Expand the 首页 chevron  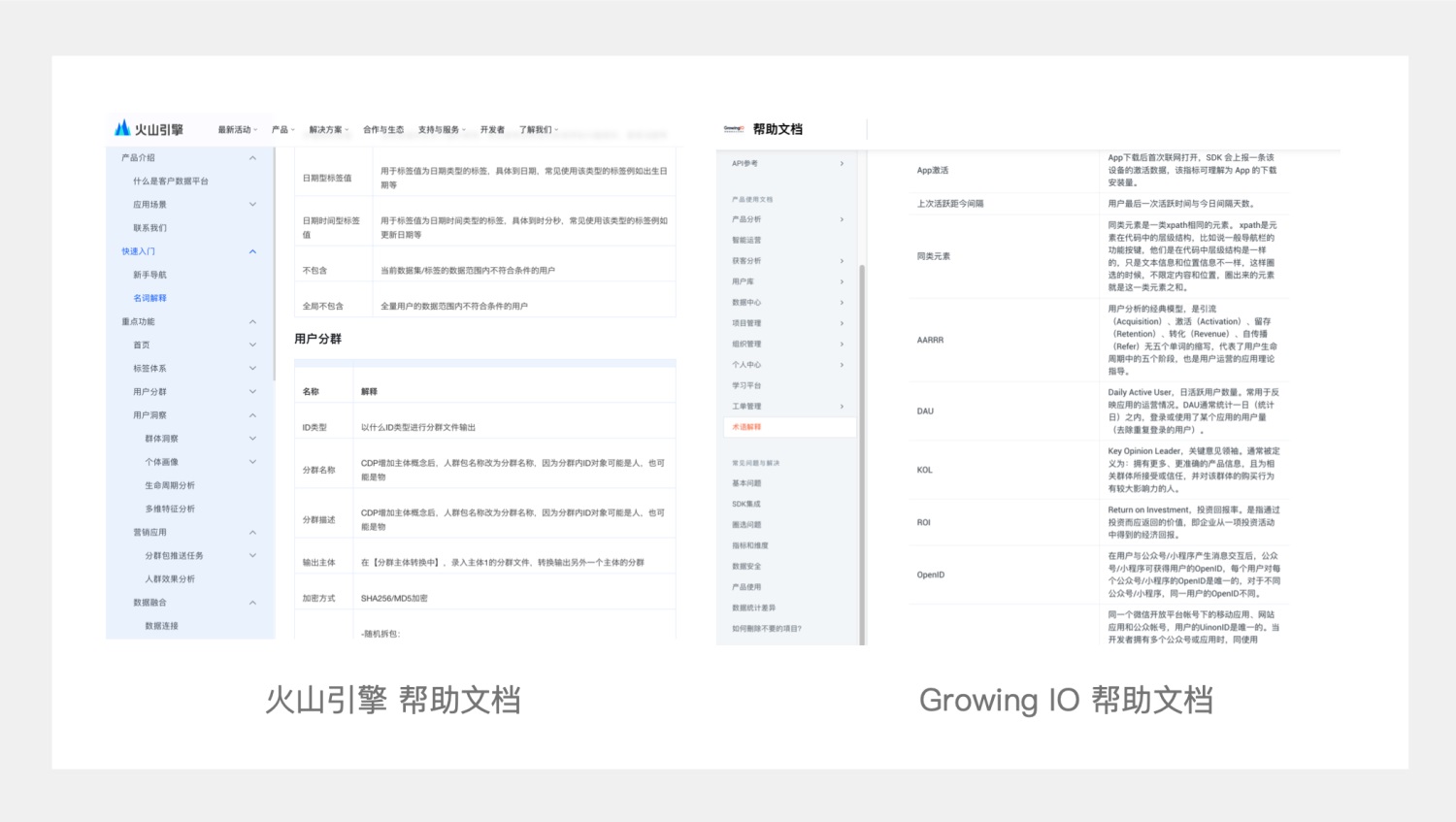[252, 345]
